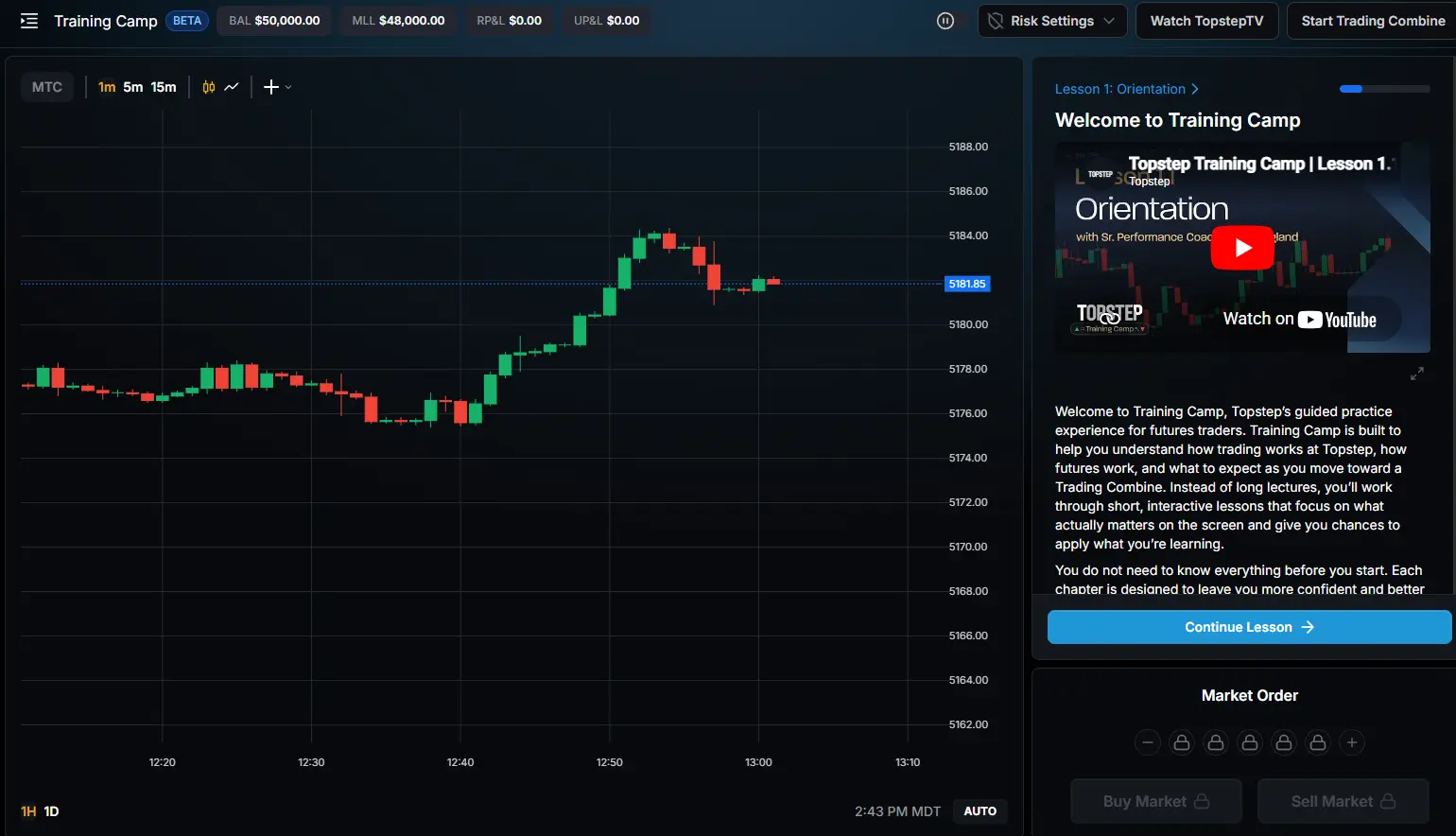Select the candlestick chart type icon
This screenshot has width=1456, height=836.
(x=208, y=86)
